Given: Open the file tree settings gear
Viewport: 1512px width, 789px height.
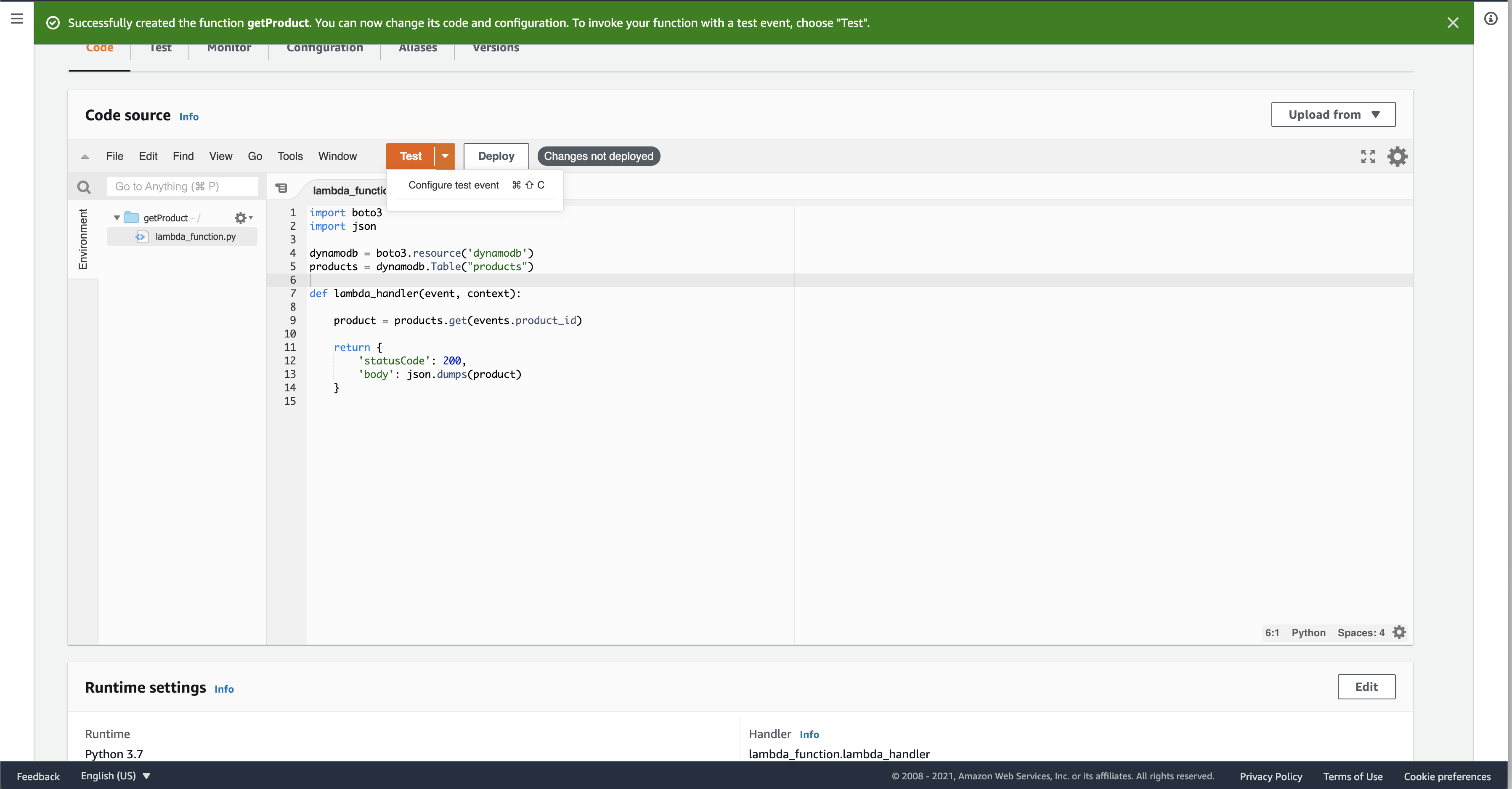Looking at the screenshot, I should click(242, 218).
